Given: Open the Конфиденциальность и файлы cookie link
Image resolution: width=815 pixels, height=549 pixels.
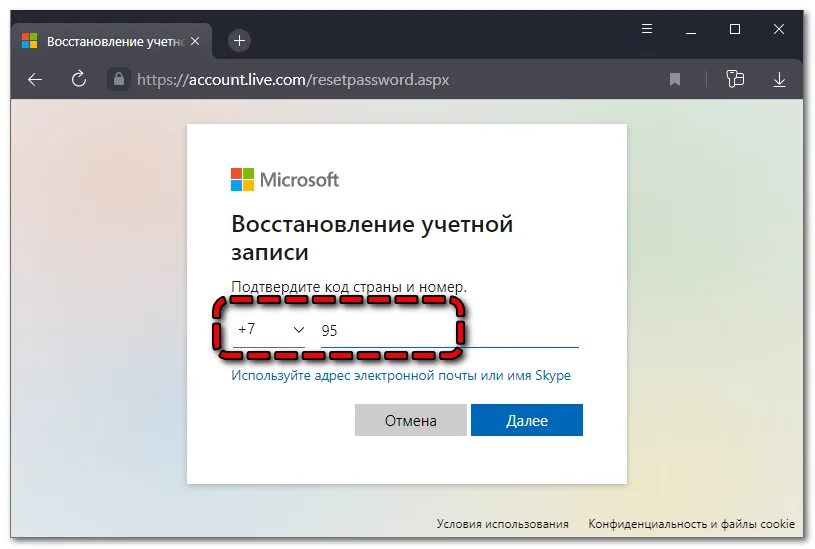Looking at the screenshot, I should point(691,524).
